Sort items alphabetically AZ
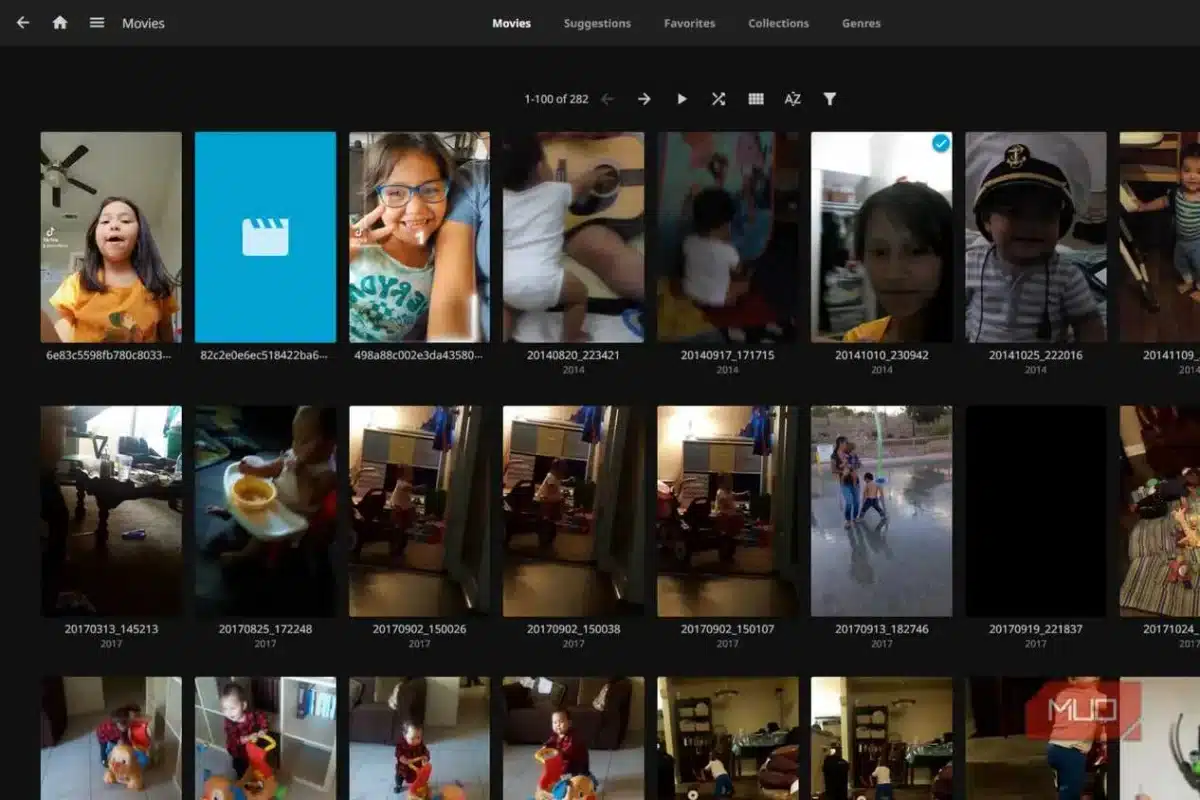 [793, 99]
